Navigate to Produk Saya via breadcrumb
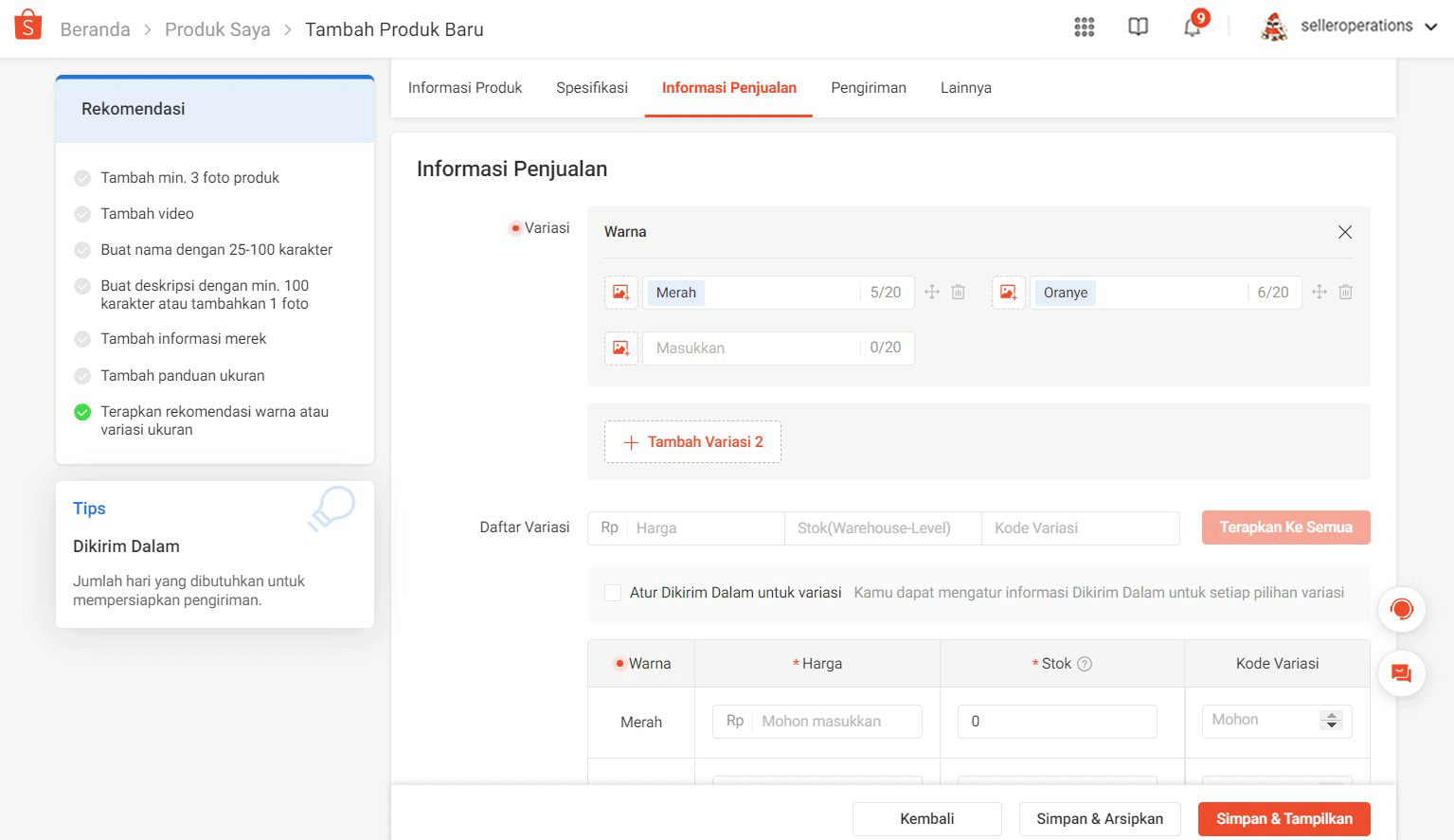This screenshot has height=840, width=1454. (217, 28)
